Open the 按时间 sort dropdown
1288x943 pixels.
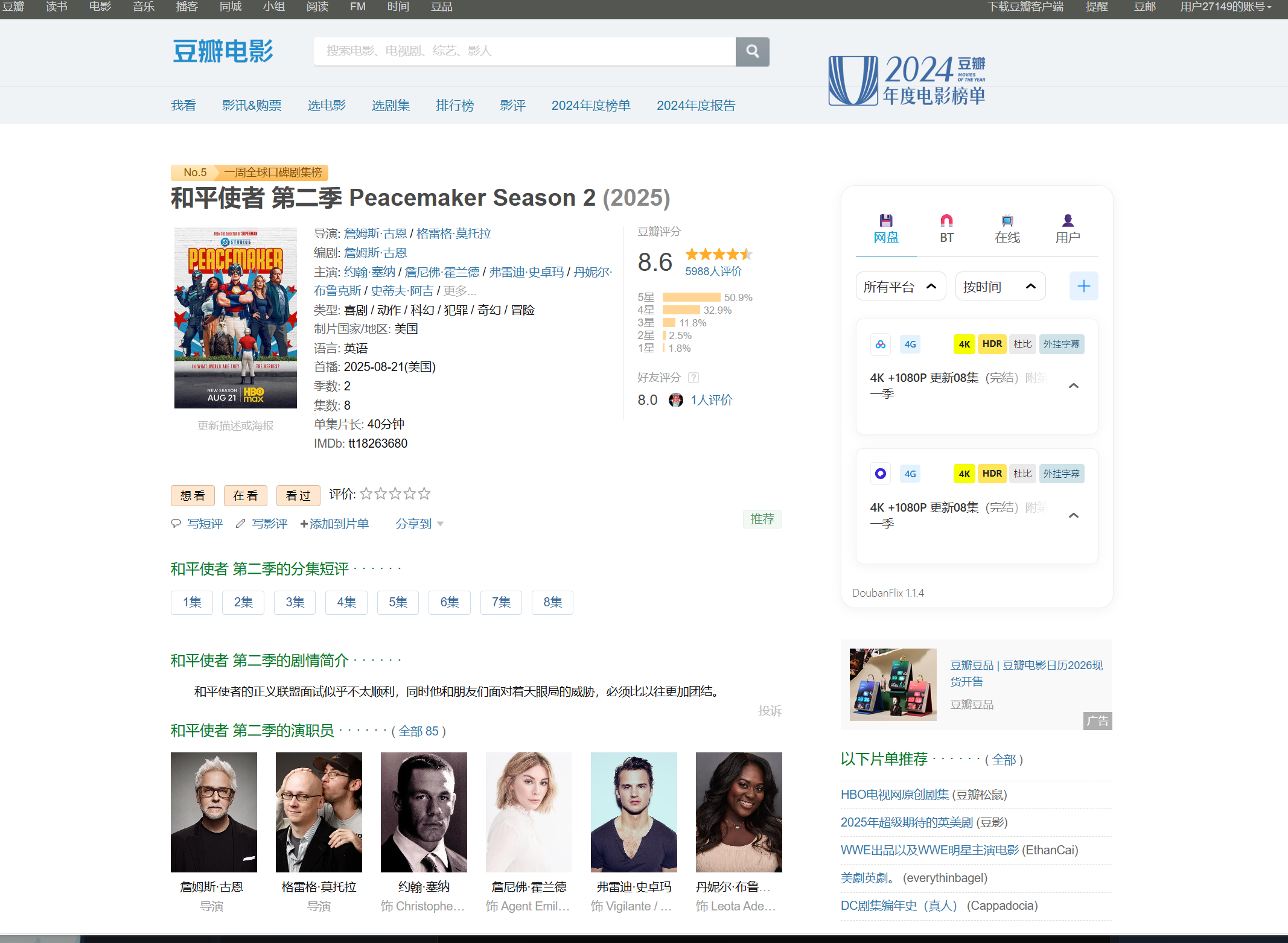(x=999, y=287)
